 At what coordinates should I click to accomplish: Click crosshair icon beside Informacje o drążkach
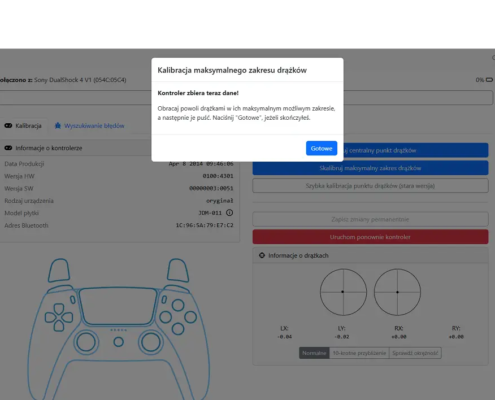pyautogui.click(x=262, y=255)
